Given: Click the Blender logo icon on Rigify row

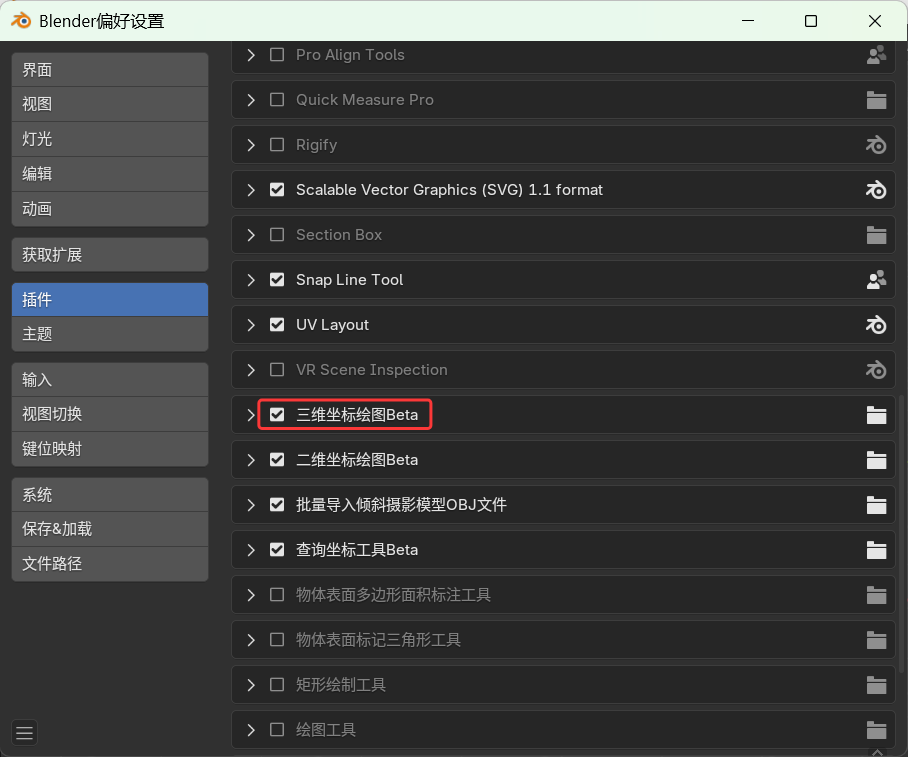Looking at the screenshot, I should [876, 145].
